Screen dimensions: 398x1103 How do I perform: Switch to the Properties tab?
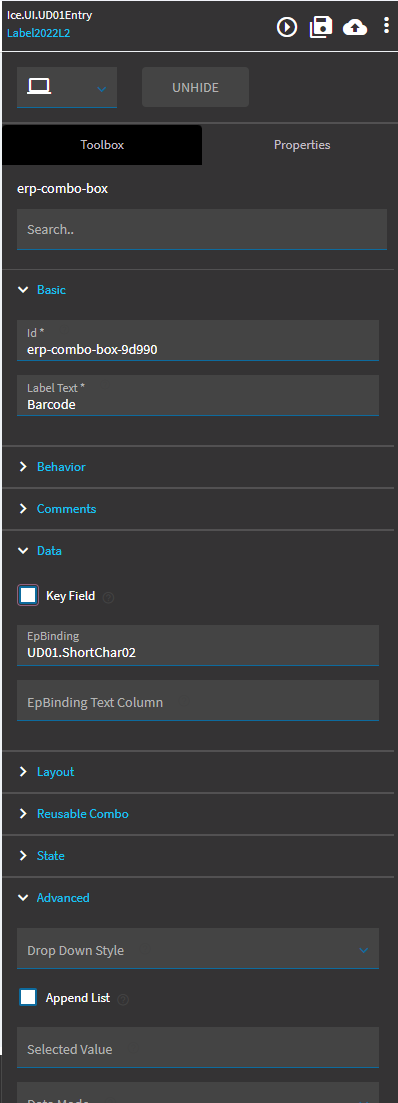[x=302, y=145]
